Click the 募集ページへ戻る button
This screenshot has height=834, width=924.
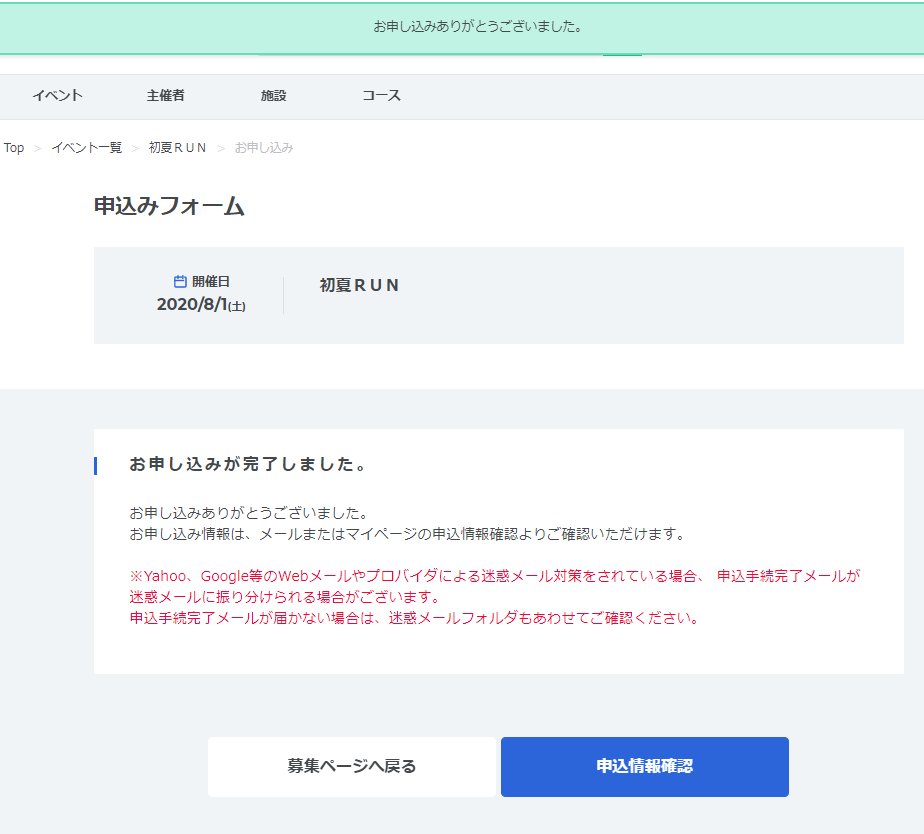[x=352, y=767]
